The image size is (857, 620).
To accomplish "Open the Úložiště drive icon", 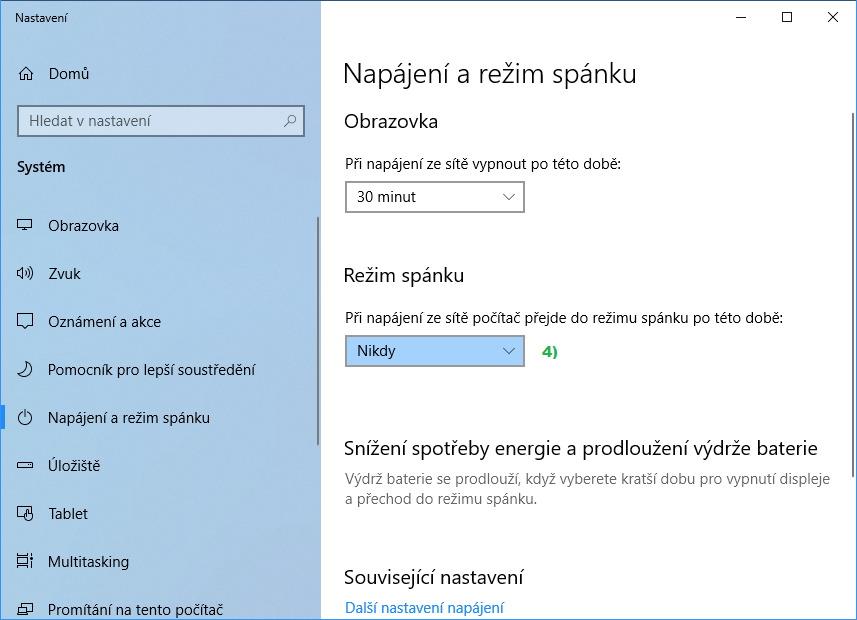I will click(x=25, y=465).
